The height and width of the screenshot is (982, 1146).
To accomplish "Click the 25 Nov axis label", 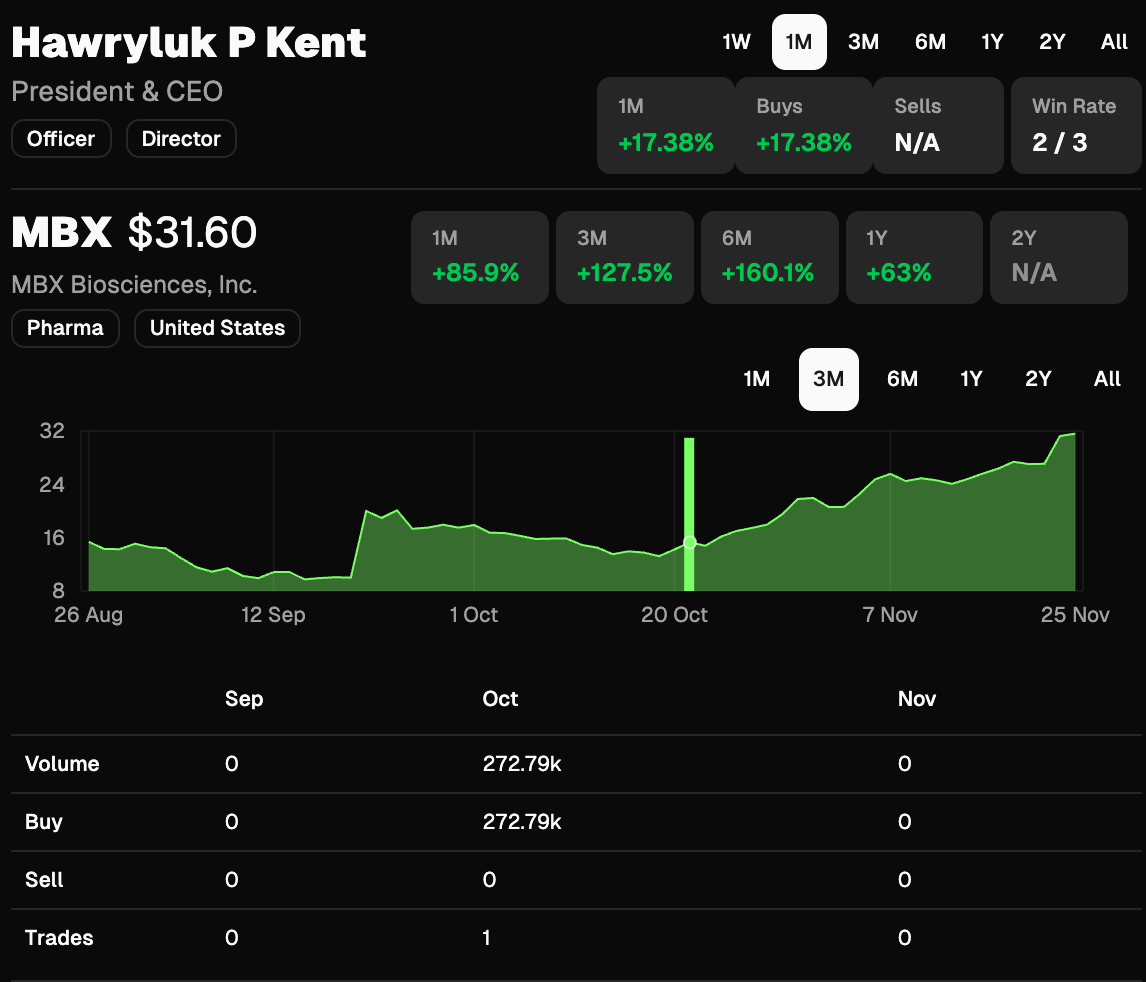I will coord(1075,614).
